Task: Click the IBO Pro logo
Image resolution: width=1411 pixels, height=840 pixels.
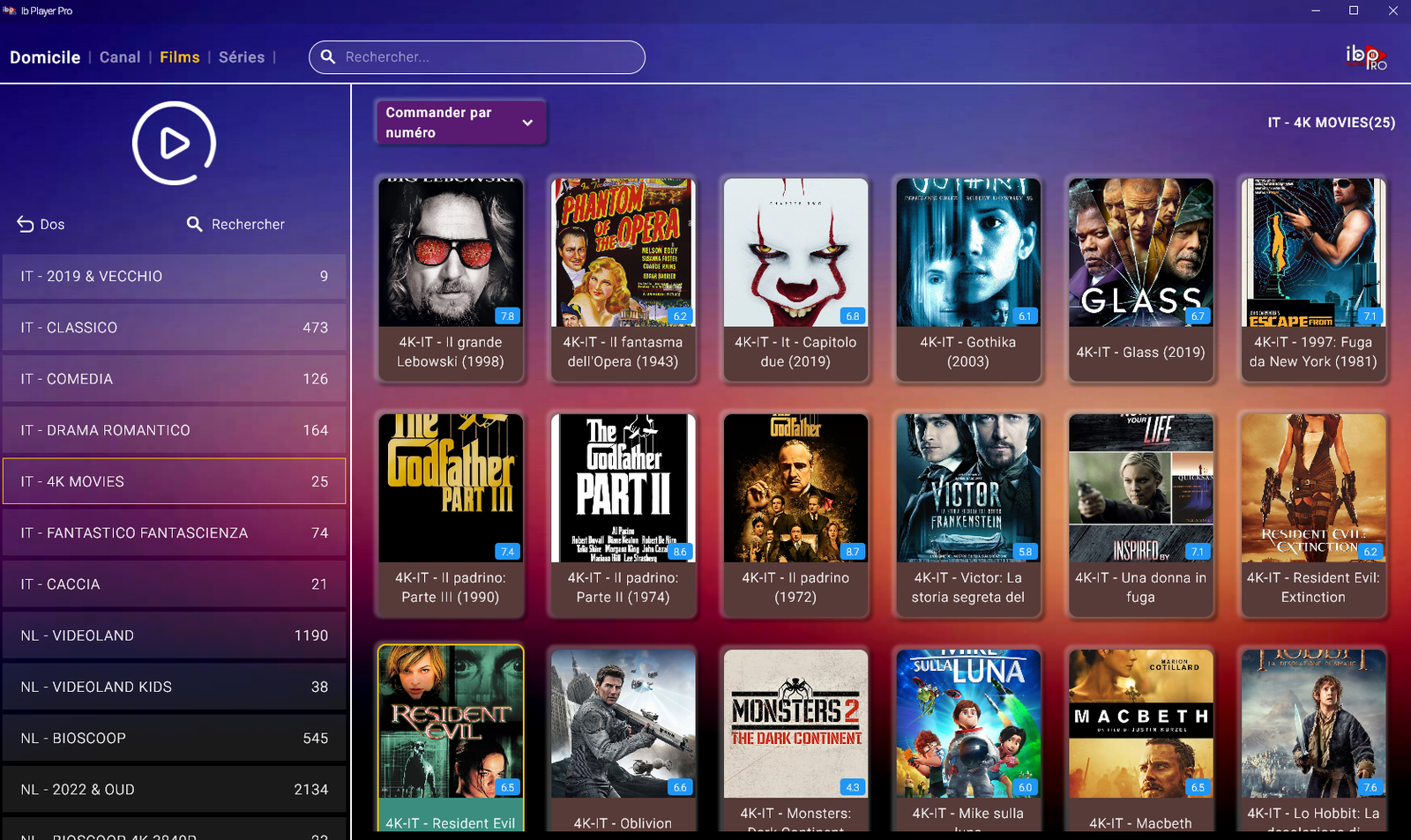Action: pyautogui.click(x=1366, y=57)
